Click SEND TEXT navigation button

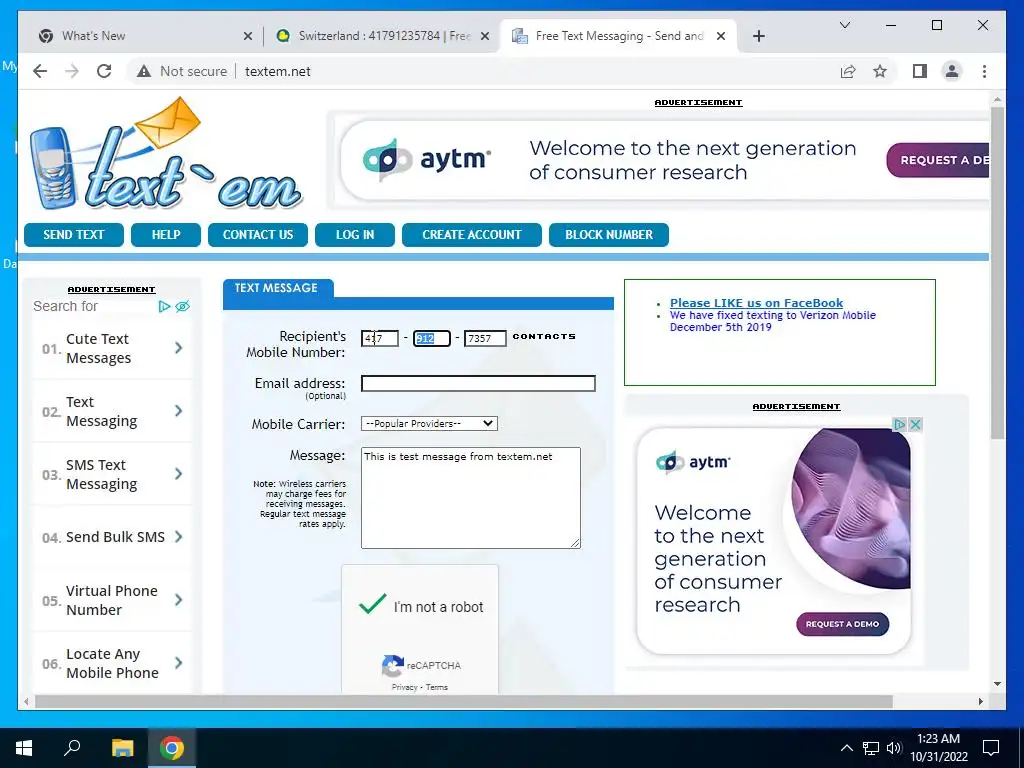(x=74, y=234)
